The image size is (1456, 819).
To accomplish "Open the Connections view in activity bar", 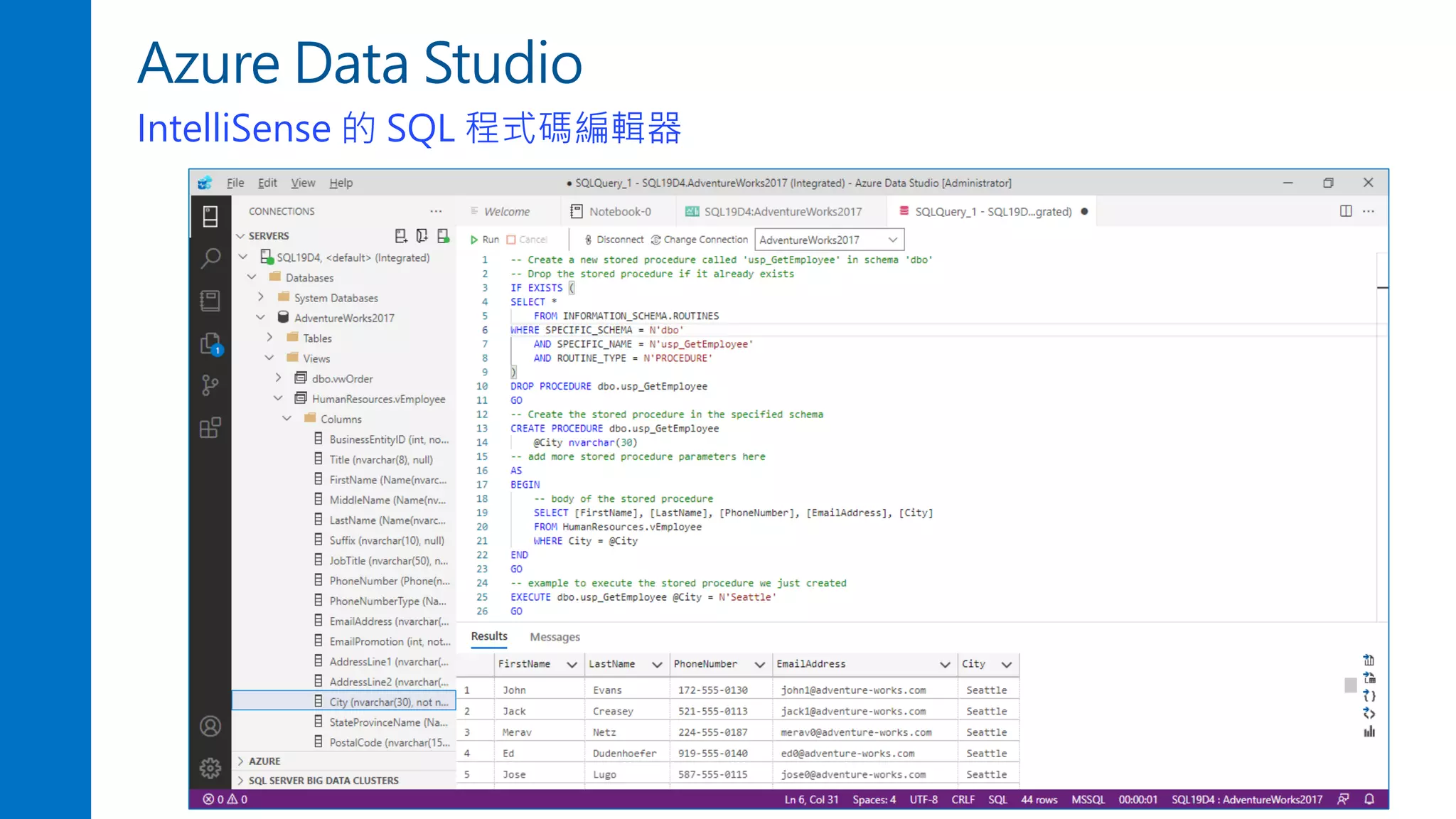I will [210, 216].
